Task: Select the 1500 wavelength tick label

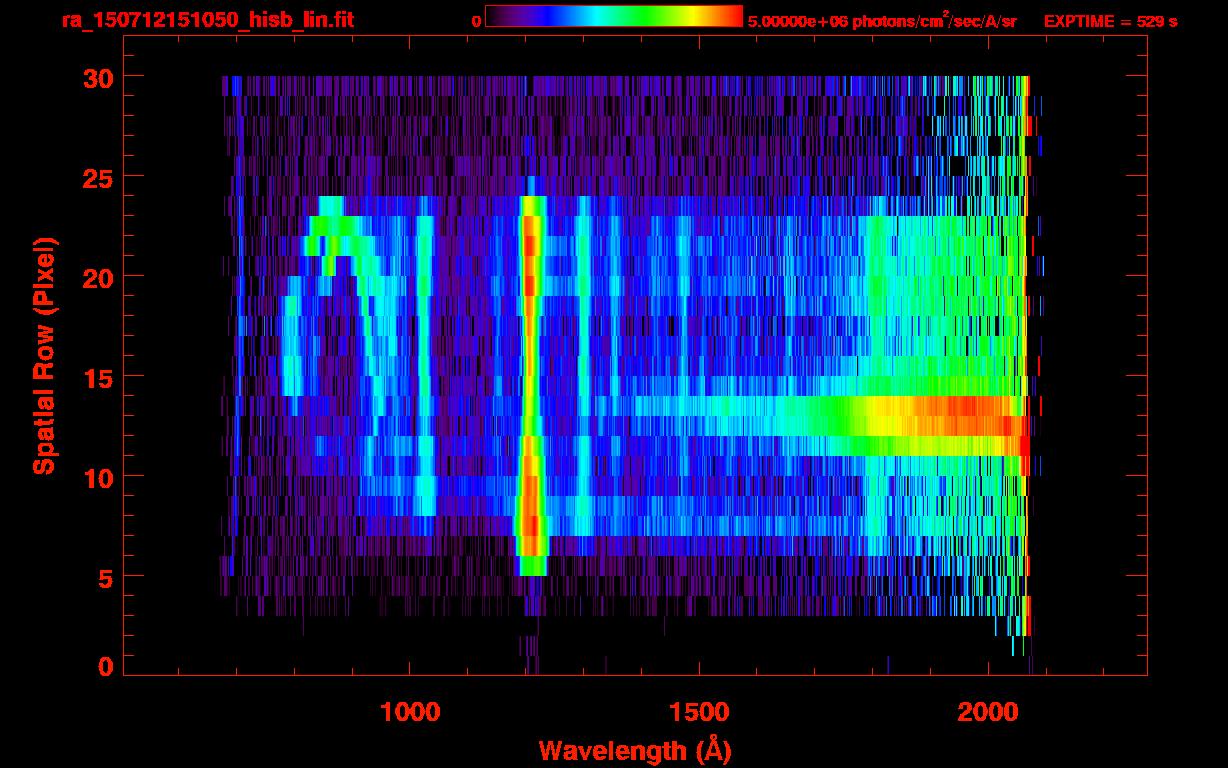Action: click(699, 712)
